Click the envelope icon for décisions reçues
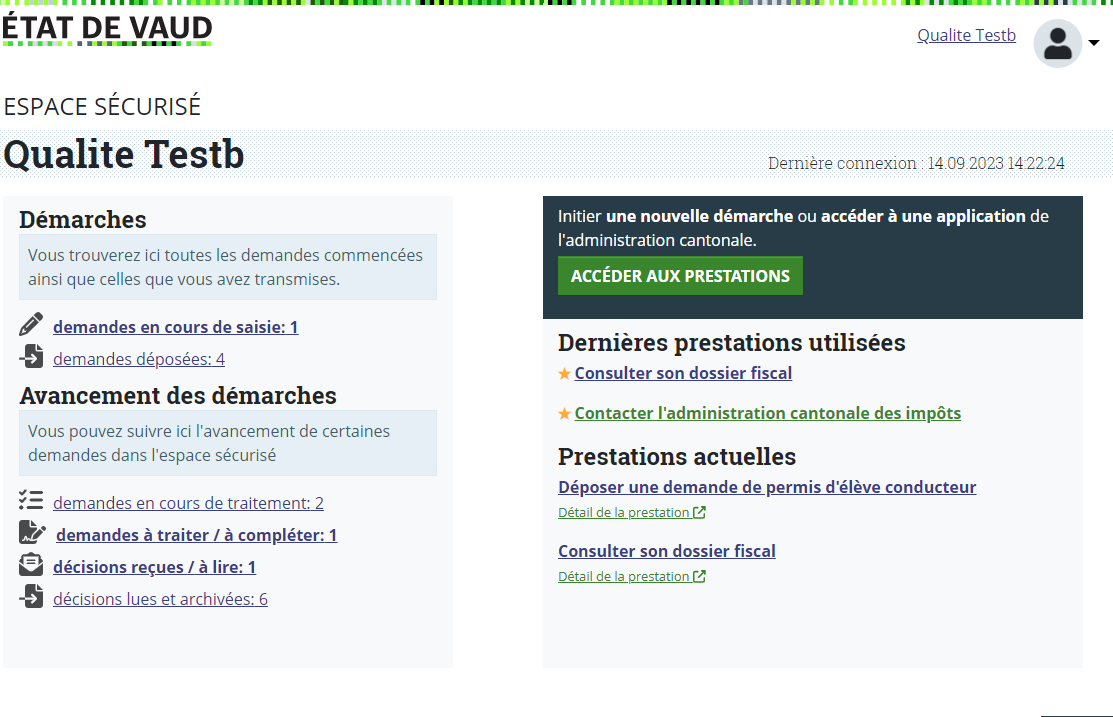The width and height of the screenshot is (1113, 717). coord(31,564)
